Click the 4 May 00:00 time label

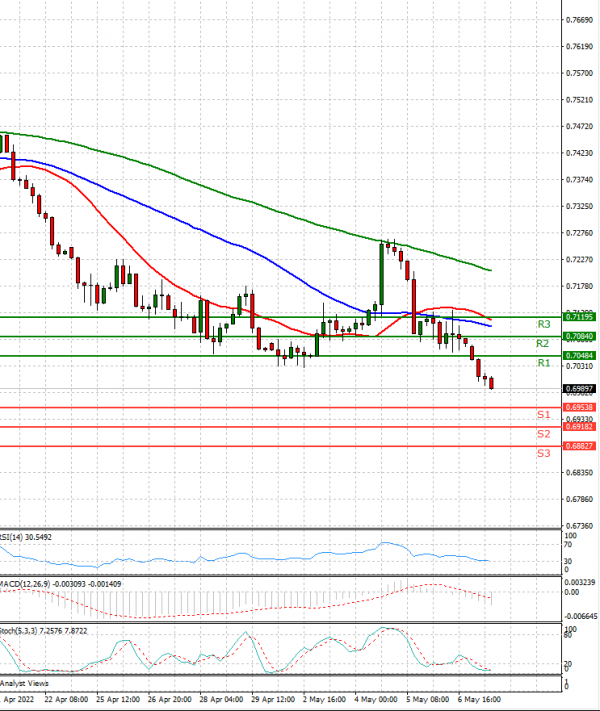(376, 699)
